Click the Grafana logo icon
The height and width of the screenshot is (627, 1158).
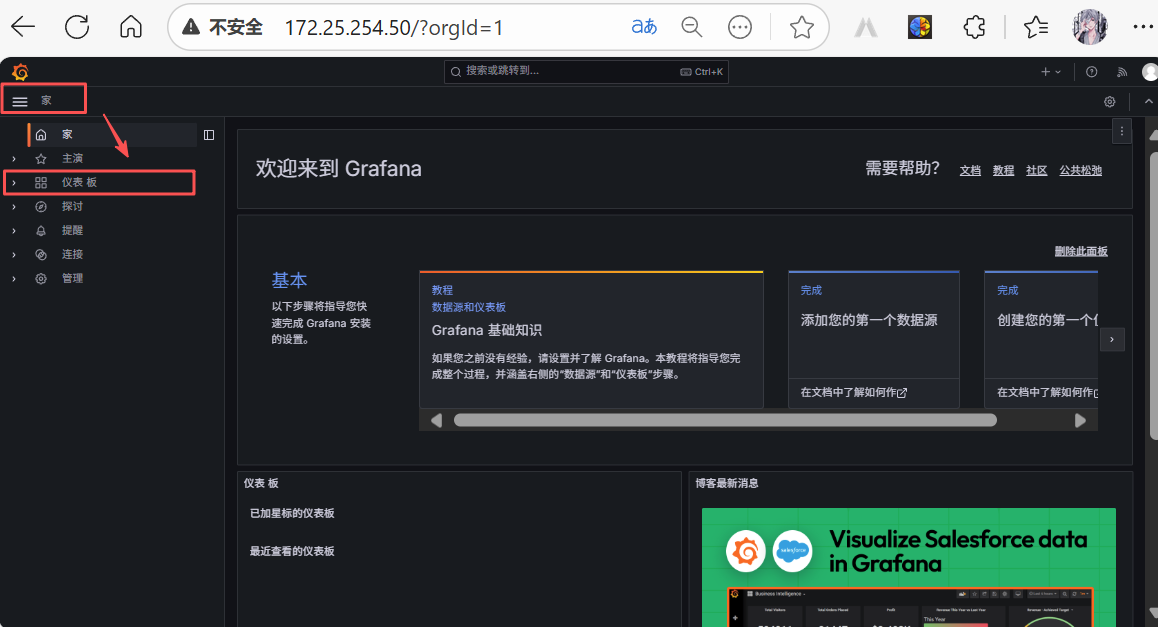click(x=20, y=72)
